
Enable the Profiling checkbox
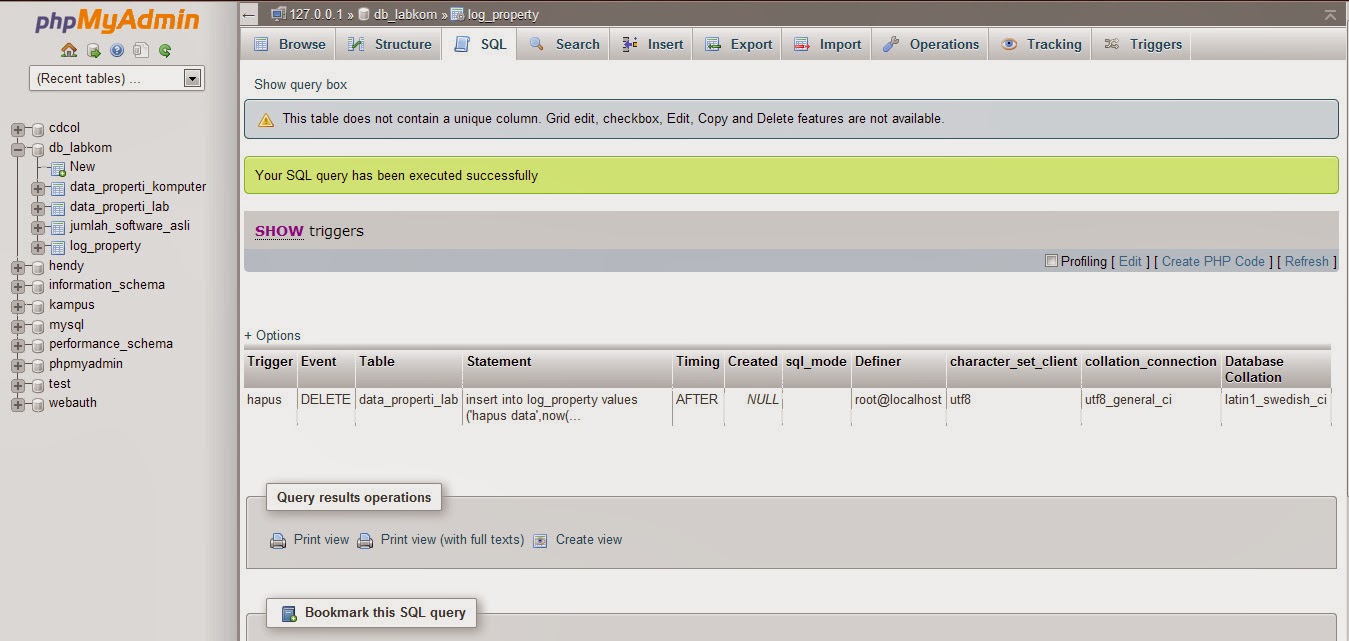coord(1051,261)
